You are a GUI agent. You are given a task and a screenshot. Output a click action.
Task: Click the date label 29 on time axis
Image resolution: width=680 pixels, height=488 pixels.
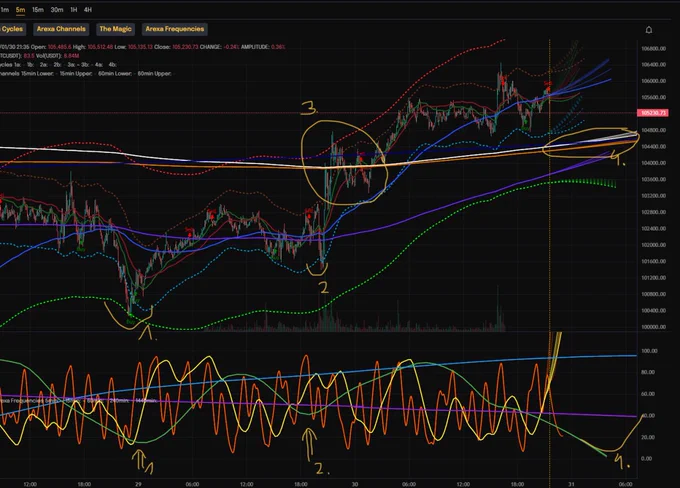coord(138,484)
